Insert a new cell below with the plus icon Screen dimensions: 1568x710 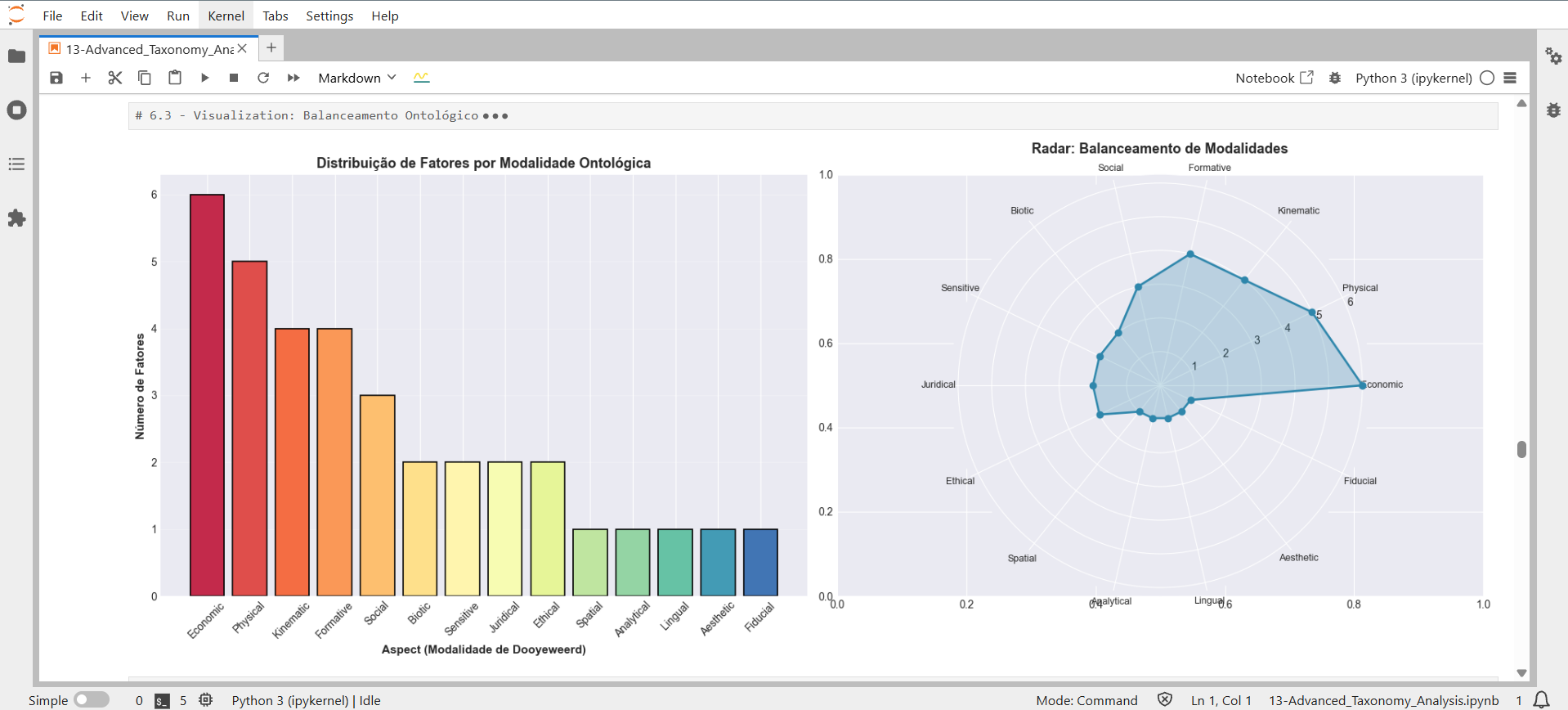coord(86,78)
